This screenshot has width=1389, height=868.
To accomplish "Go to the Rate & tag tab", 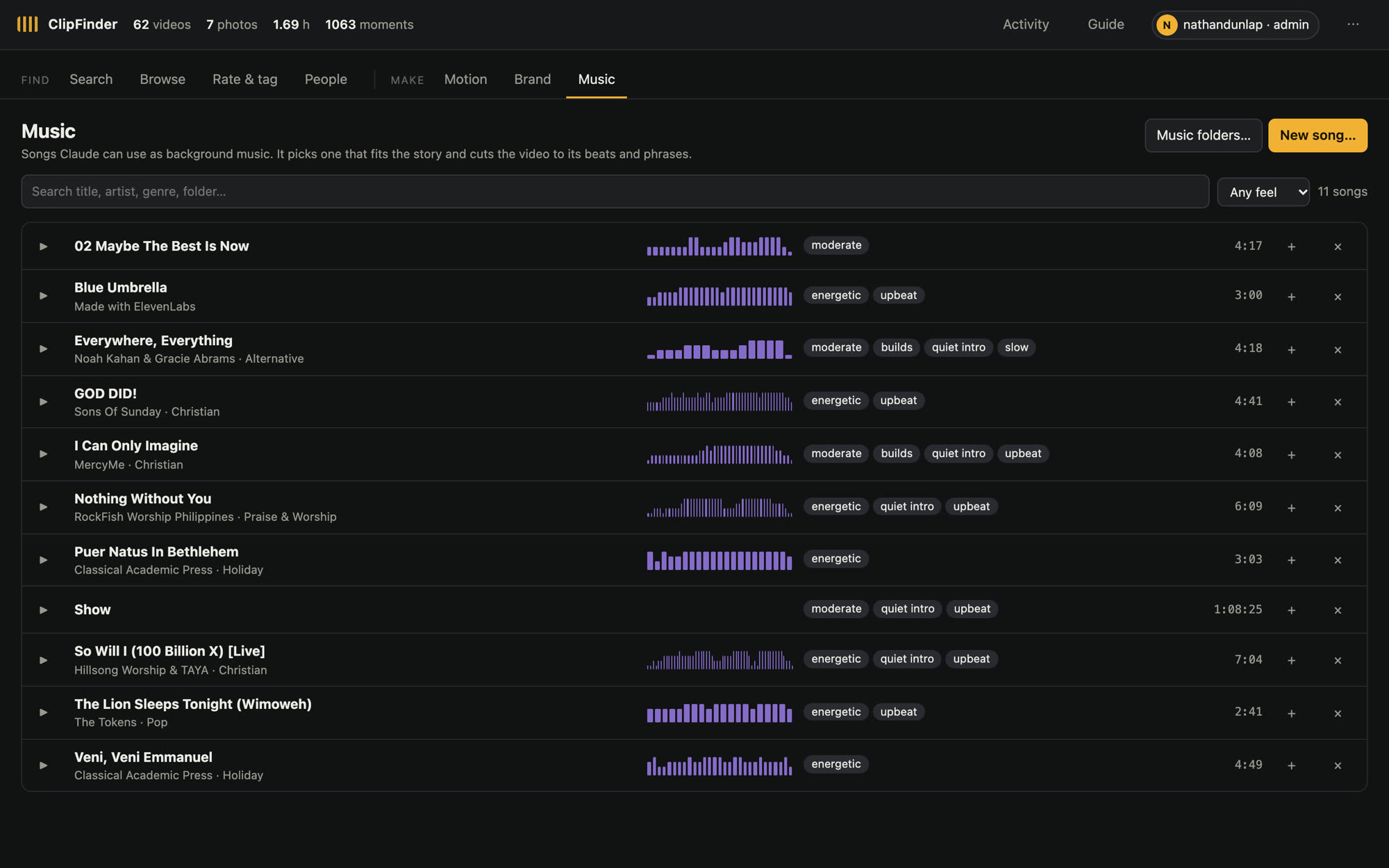I will click(x=245, y=79).
